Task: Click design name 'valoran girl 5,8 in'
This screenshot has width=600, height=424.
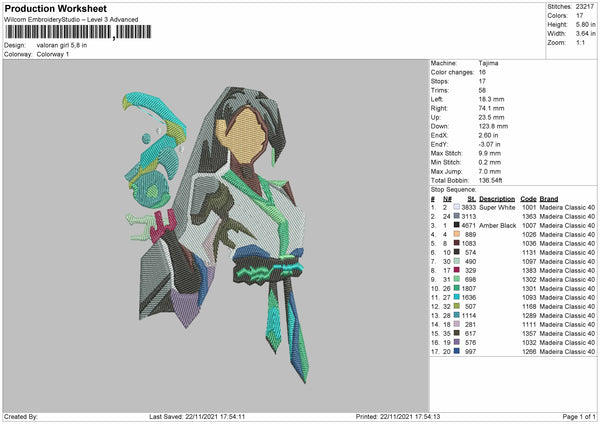Action: (62, 45)
